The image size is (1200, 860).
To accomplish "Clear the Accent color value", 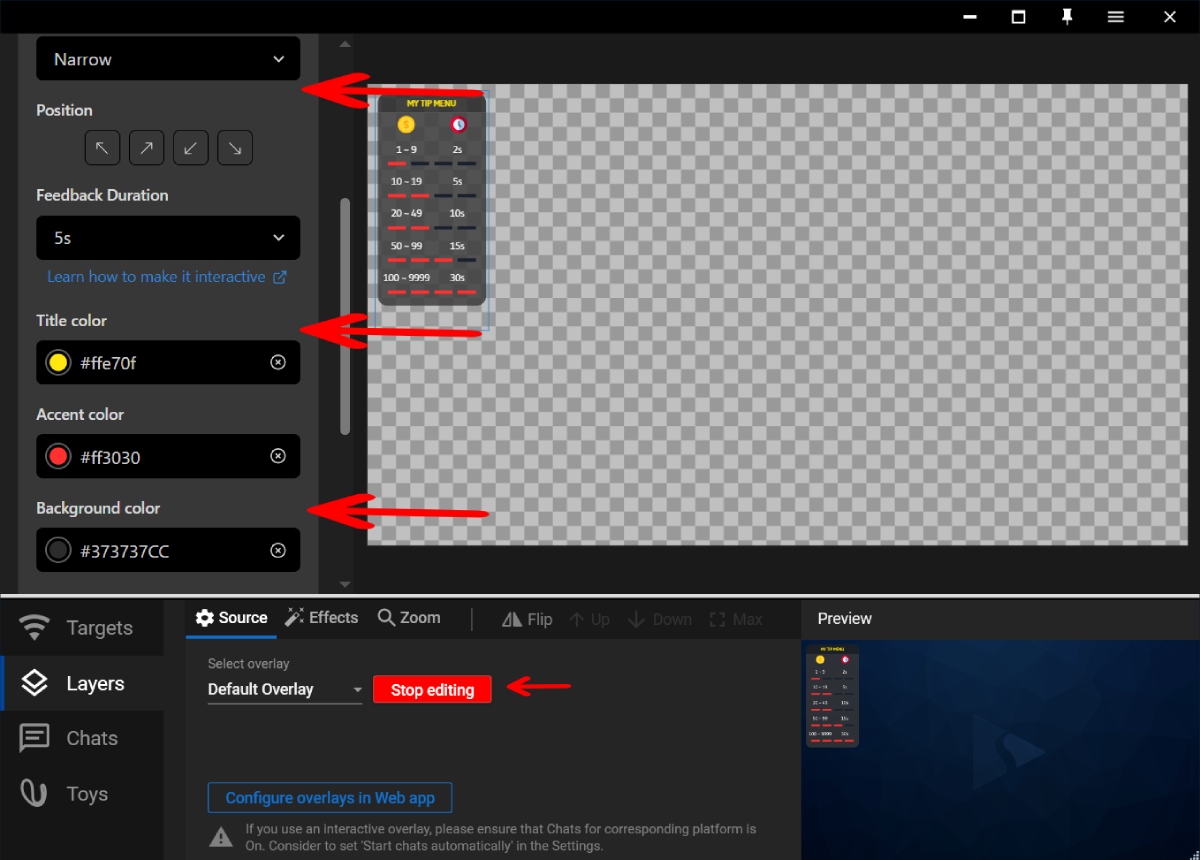I will pos(278,456).
